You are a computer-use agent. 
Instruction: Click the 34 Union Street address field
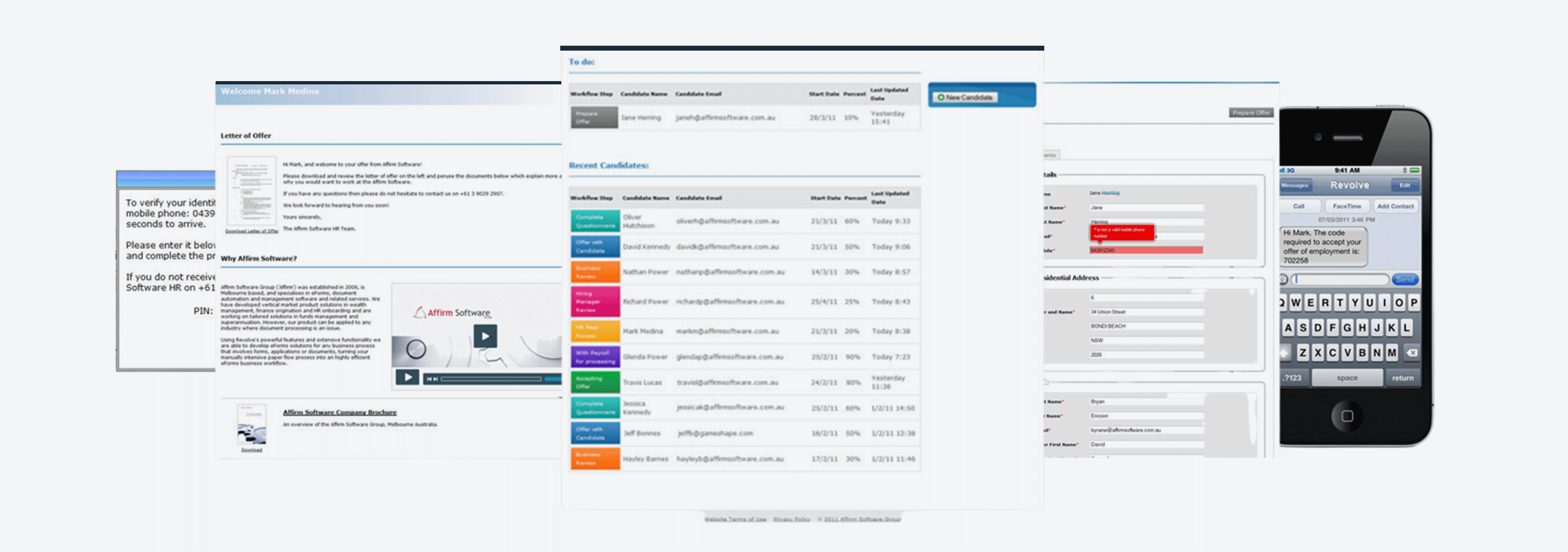click(x=1146, y=311)
